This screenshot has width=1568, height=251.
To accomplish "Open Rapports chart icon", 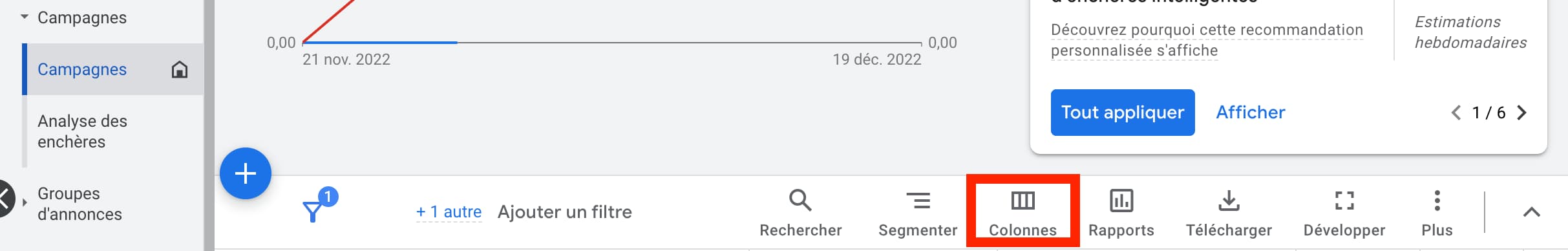I will pos(1121,201).
